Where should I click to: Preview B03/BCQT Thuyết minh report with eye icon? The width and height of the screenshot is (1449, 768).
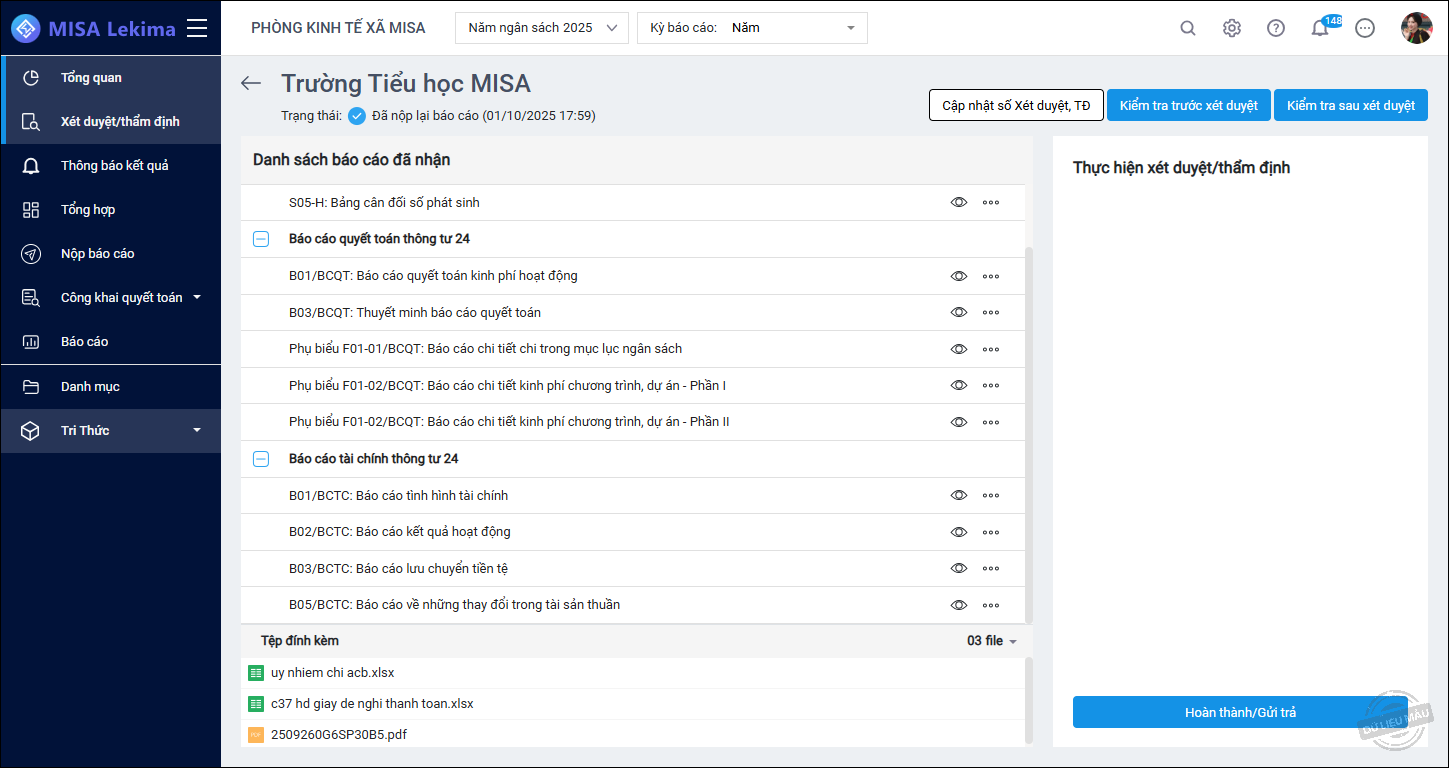959,312
